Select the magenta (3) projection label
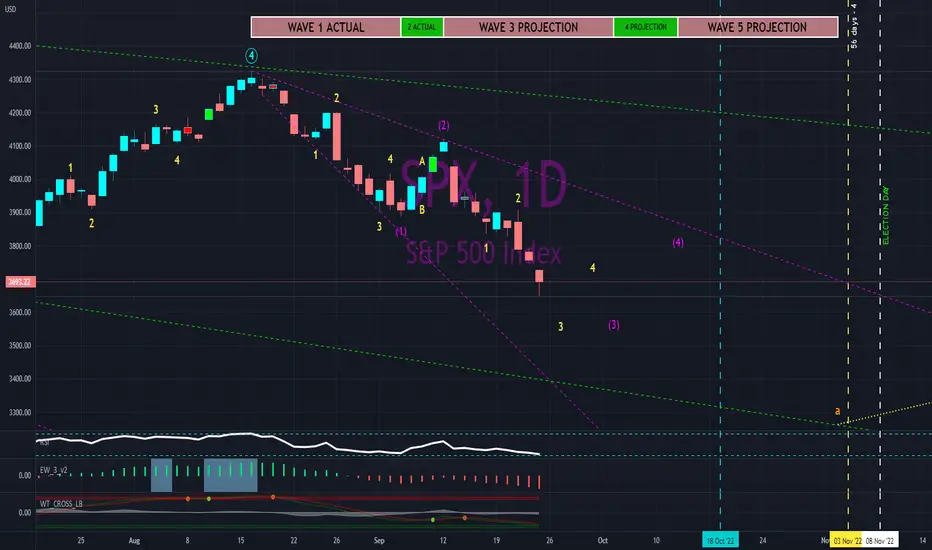The image size is (932, 550). 613,325
